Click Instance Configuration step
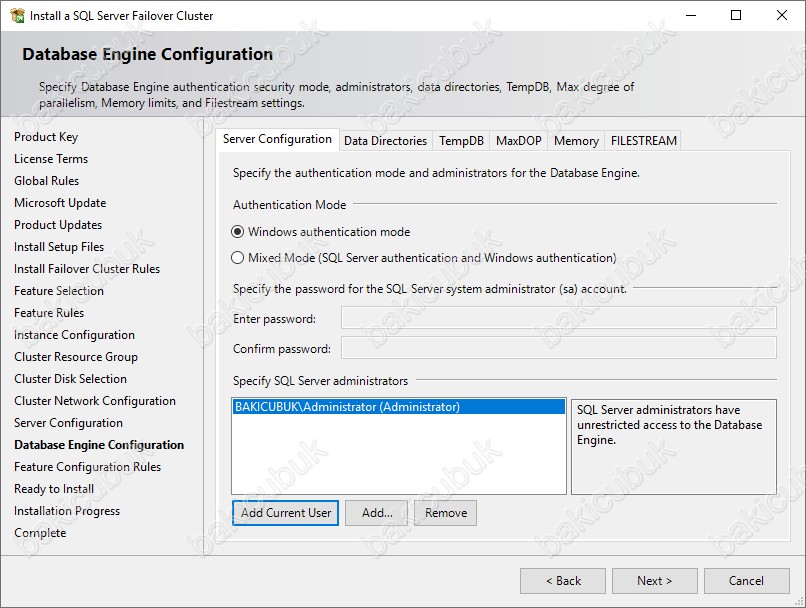This screenshot has height=608, width=806. (75, 335)
